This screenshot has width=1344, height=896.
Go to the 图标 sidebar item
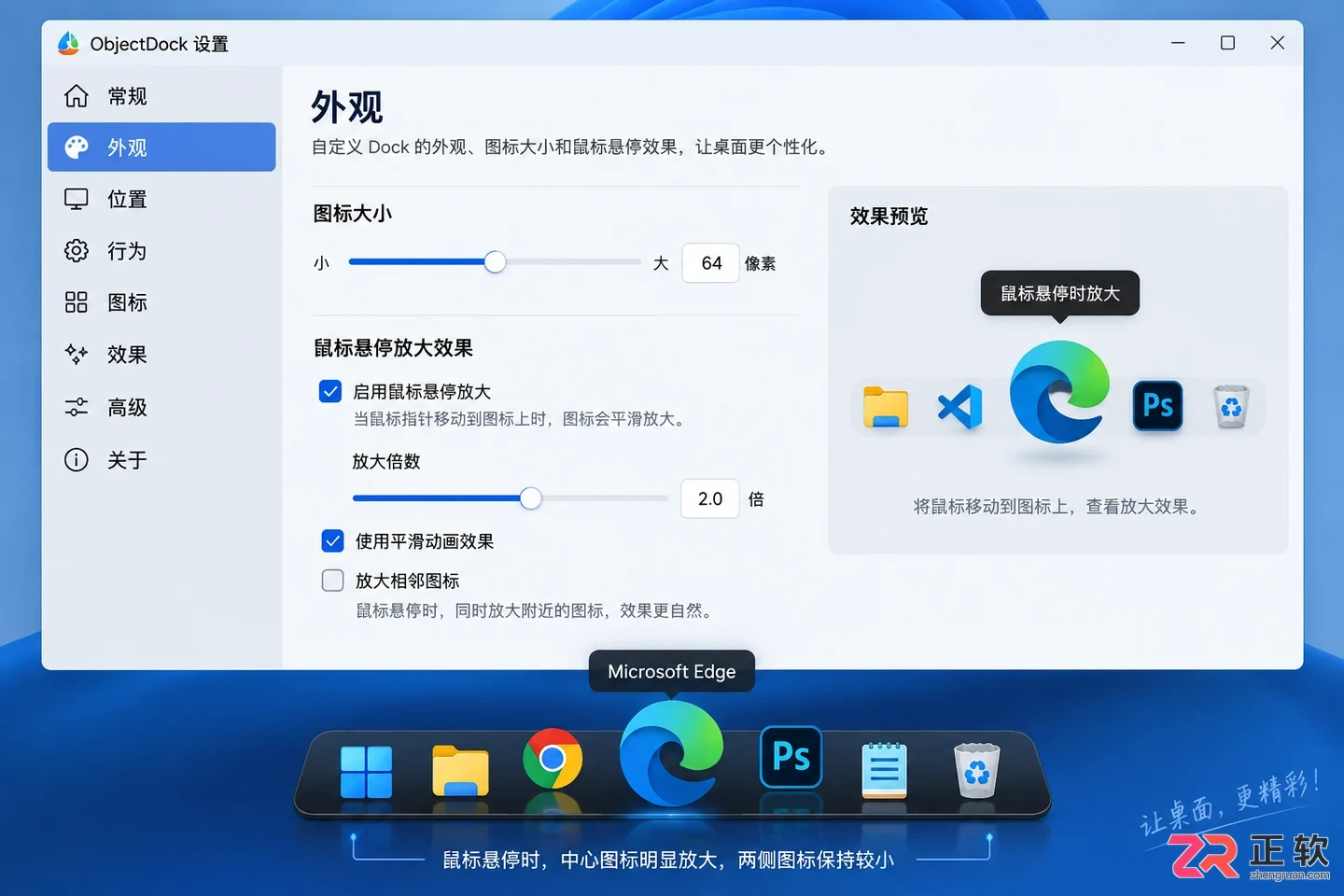point(161,302)
